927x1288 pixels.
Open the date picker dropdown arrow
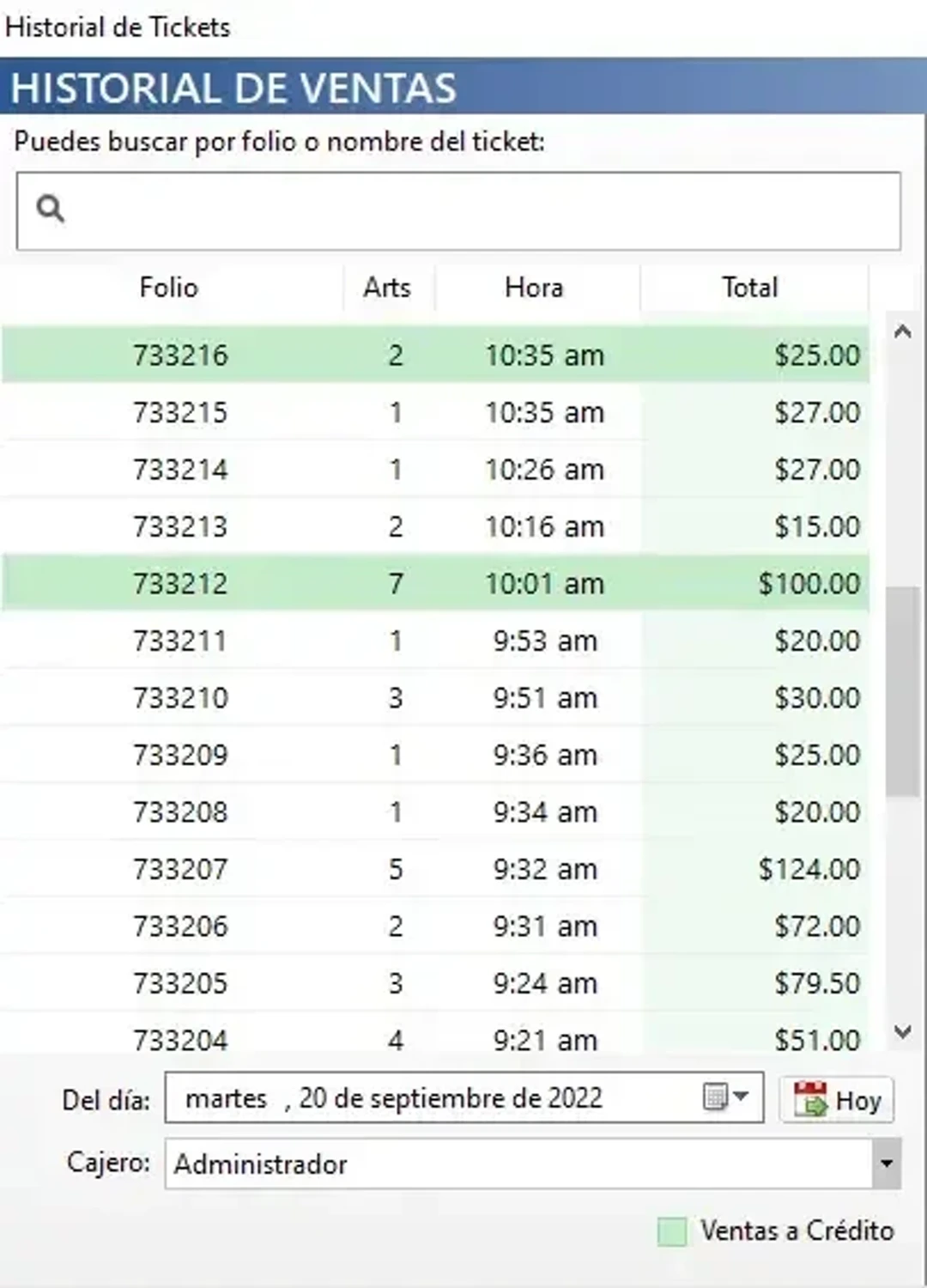click(x=740, y=1097)
